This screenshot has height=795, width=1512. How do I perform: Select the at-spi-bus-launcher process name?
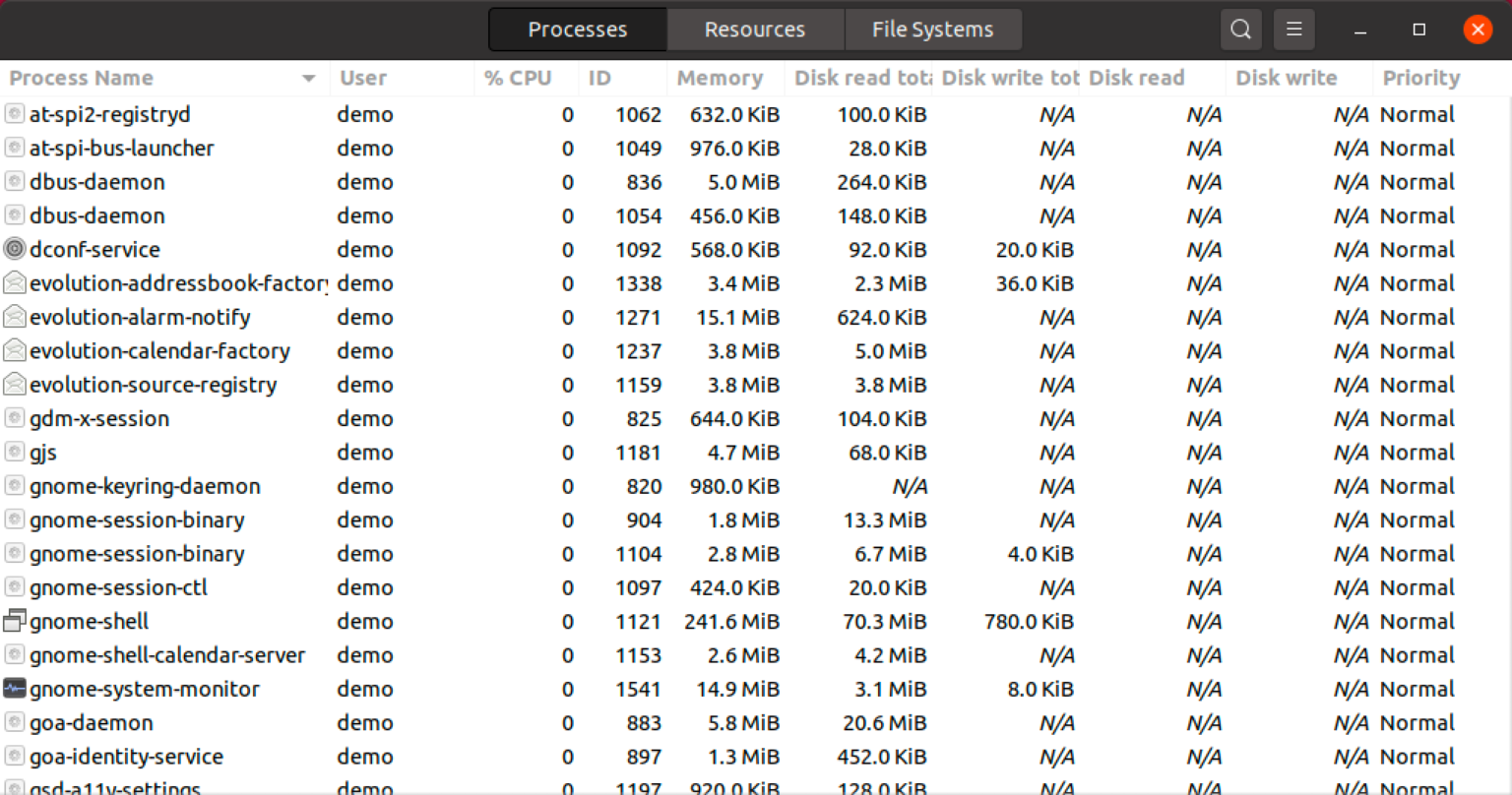coord(122,148)
